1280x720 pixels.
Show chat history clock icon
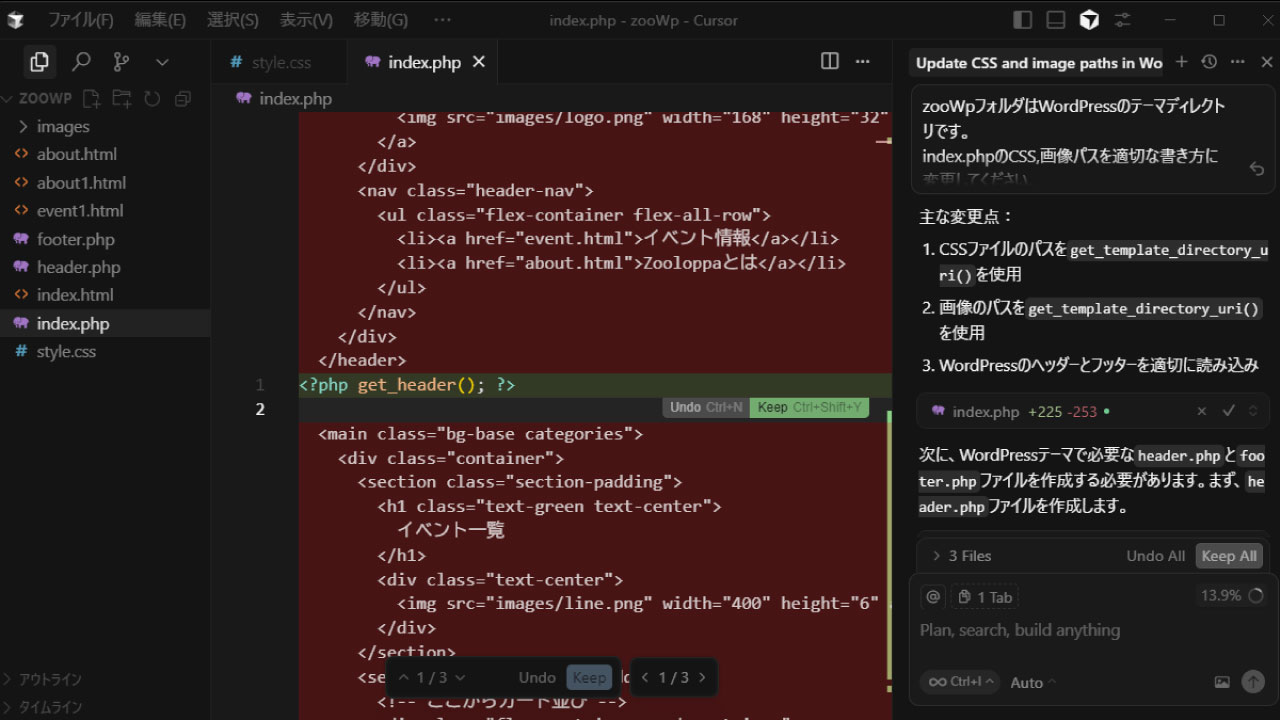tap(1209, 62)
